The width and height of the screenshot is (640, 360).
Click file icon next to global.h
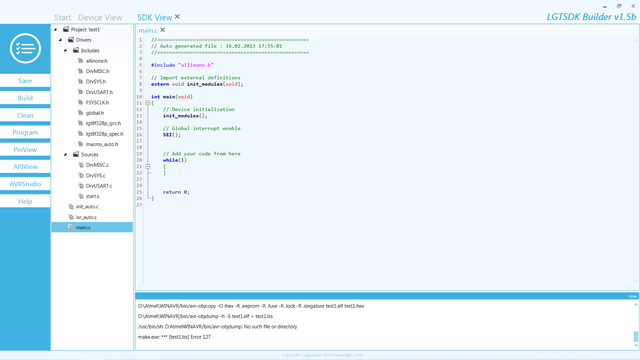(x=80, y=113)
